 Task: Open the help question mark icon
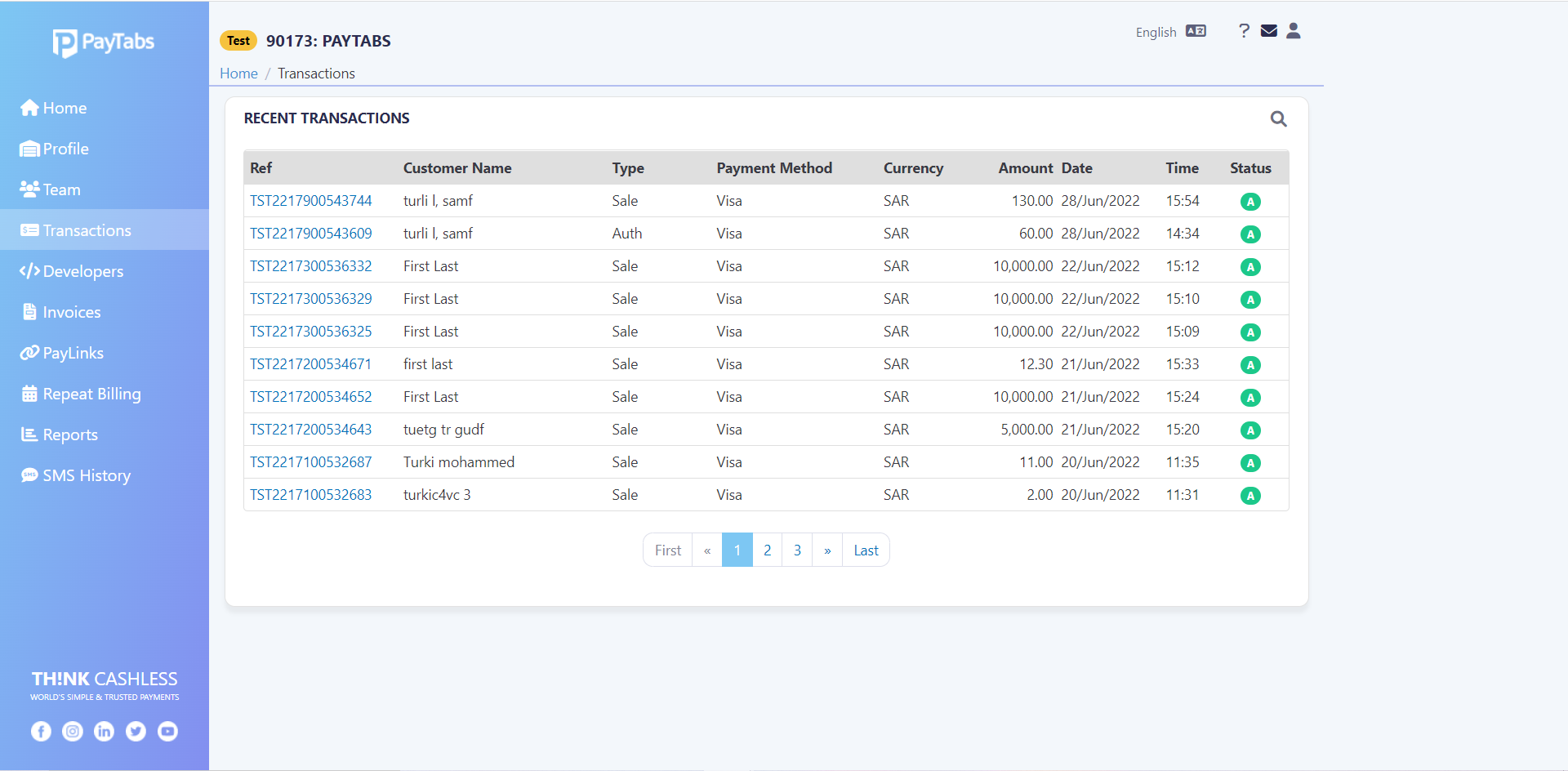pos(1244,31)
